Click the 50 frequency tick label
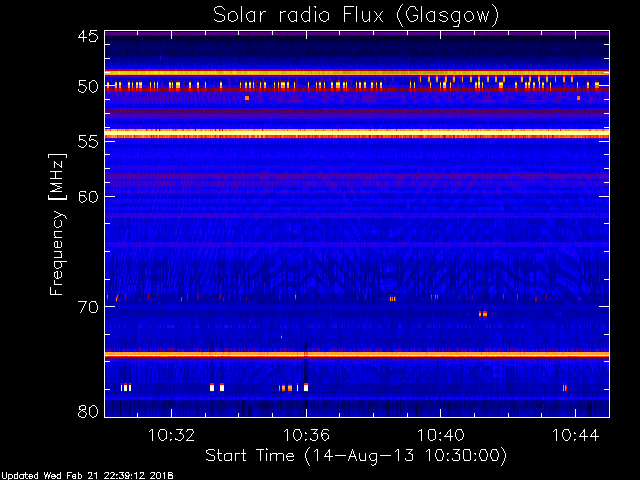 tap(88, 87)
